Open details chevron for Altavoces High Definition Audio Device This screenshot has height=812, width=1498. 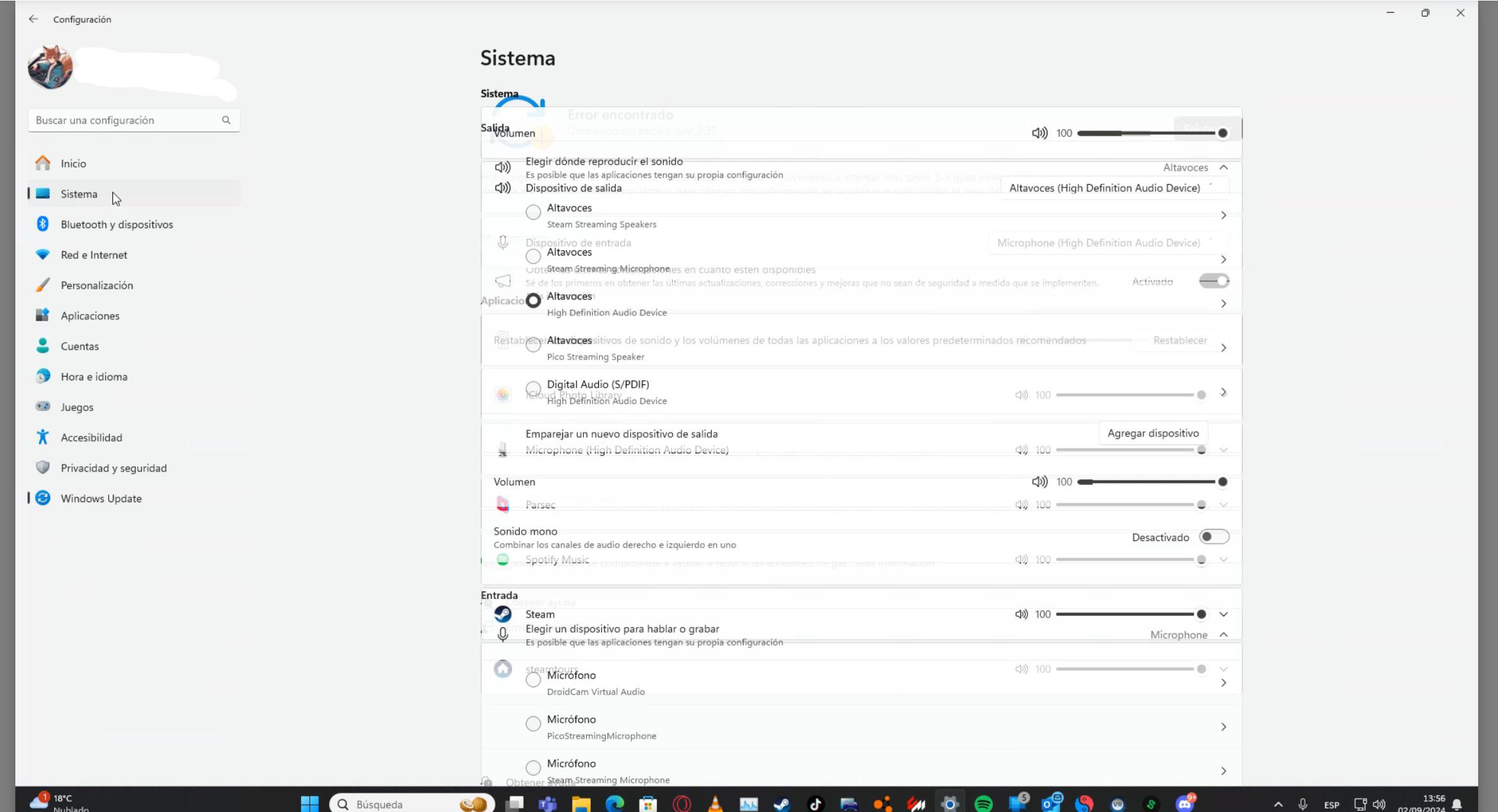(x=1223, y=303)
